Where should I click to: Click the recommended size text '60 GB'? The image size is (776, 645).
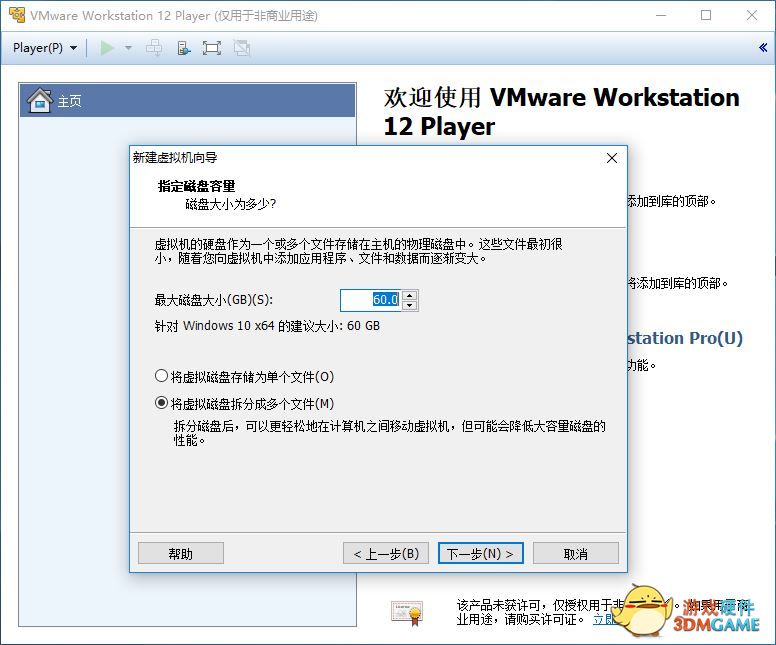(x=363, y=326)
